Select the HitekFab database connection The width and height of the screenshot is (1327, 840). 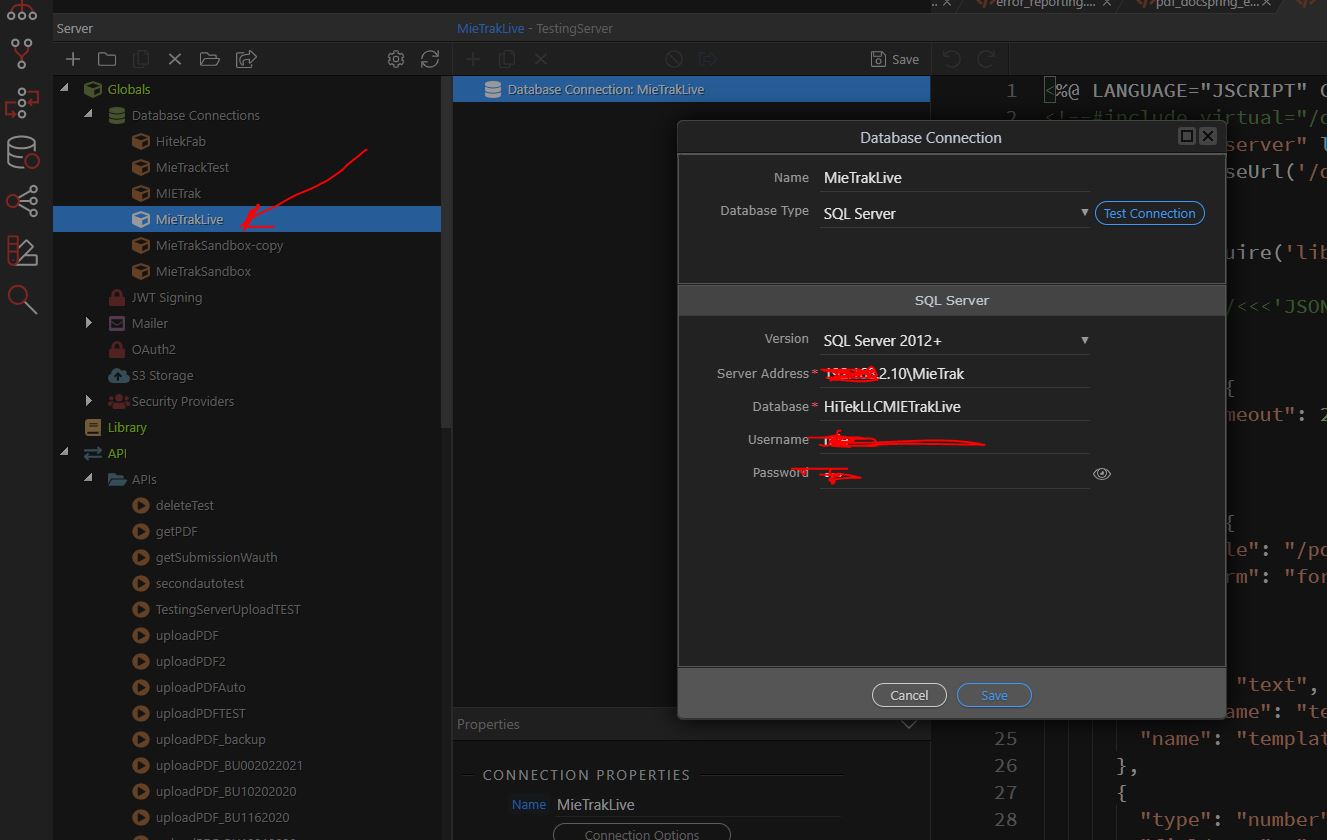180,141
